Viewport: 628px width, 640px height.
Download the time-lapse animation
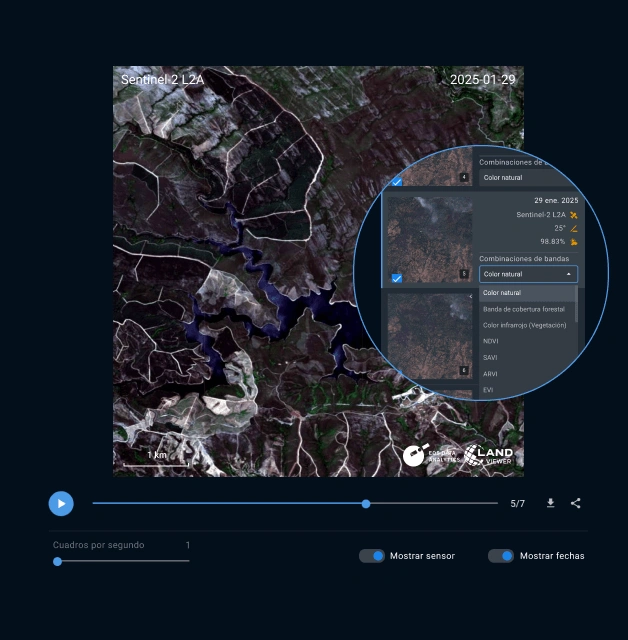550,503
